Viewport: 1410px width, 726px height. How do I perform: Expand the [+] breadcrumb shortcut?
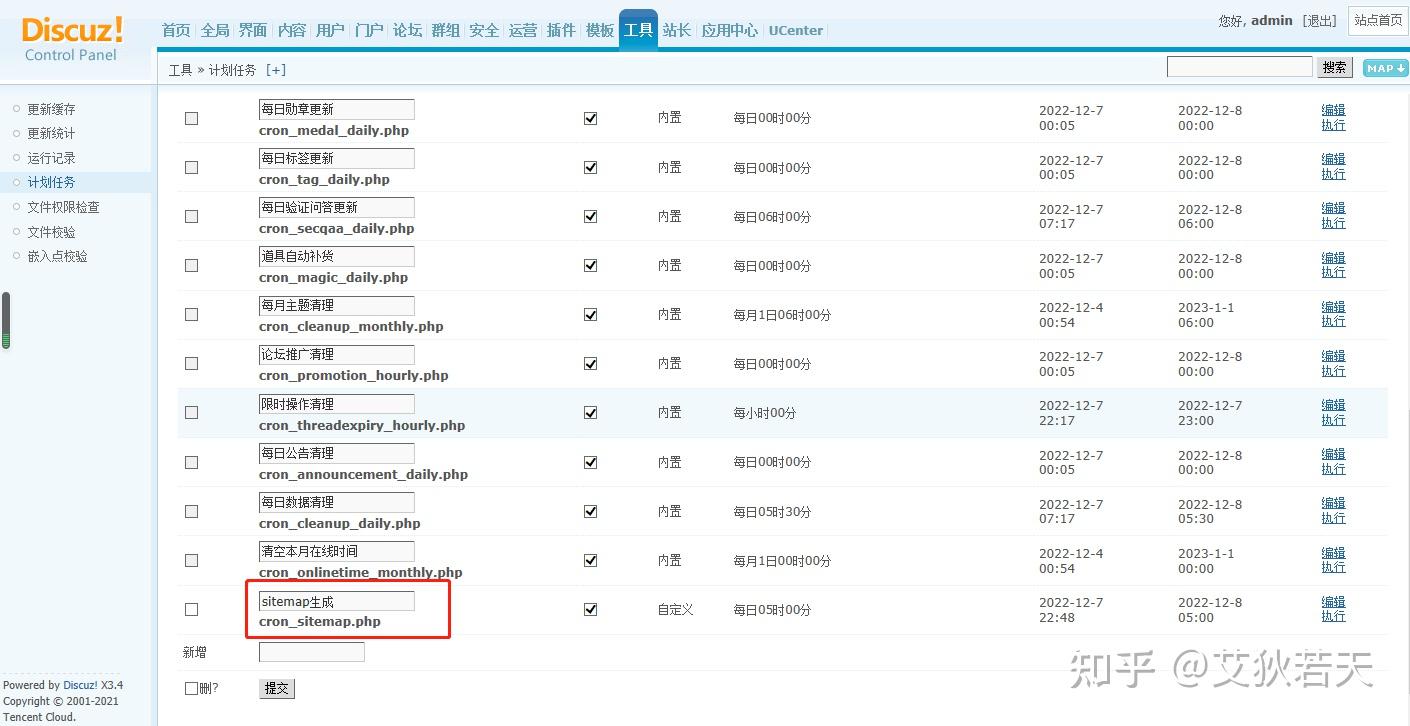[276, 70]
